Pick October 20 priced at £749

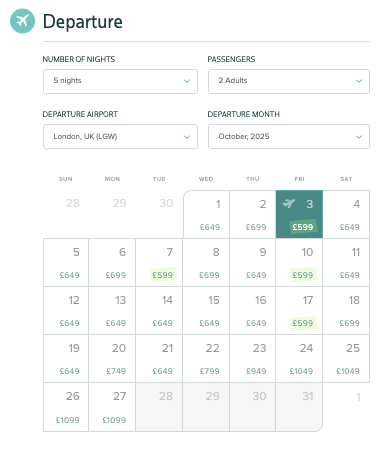tap(112, 358)
